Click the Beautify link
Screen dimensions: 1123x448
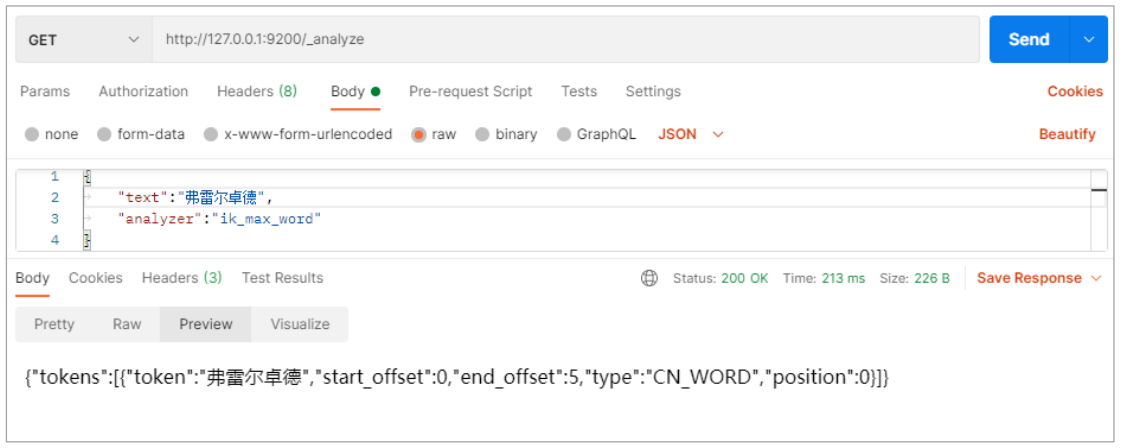coord(1067,134)
